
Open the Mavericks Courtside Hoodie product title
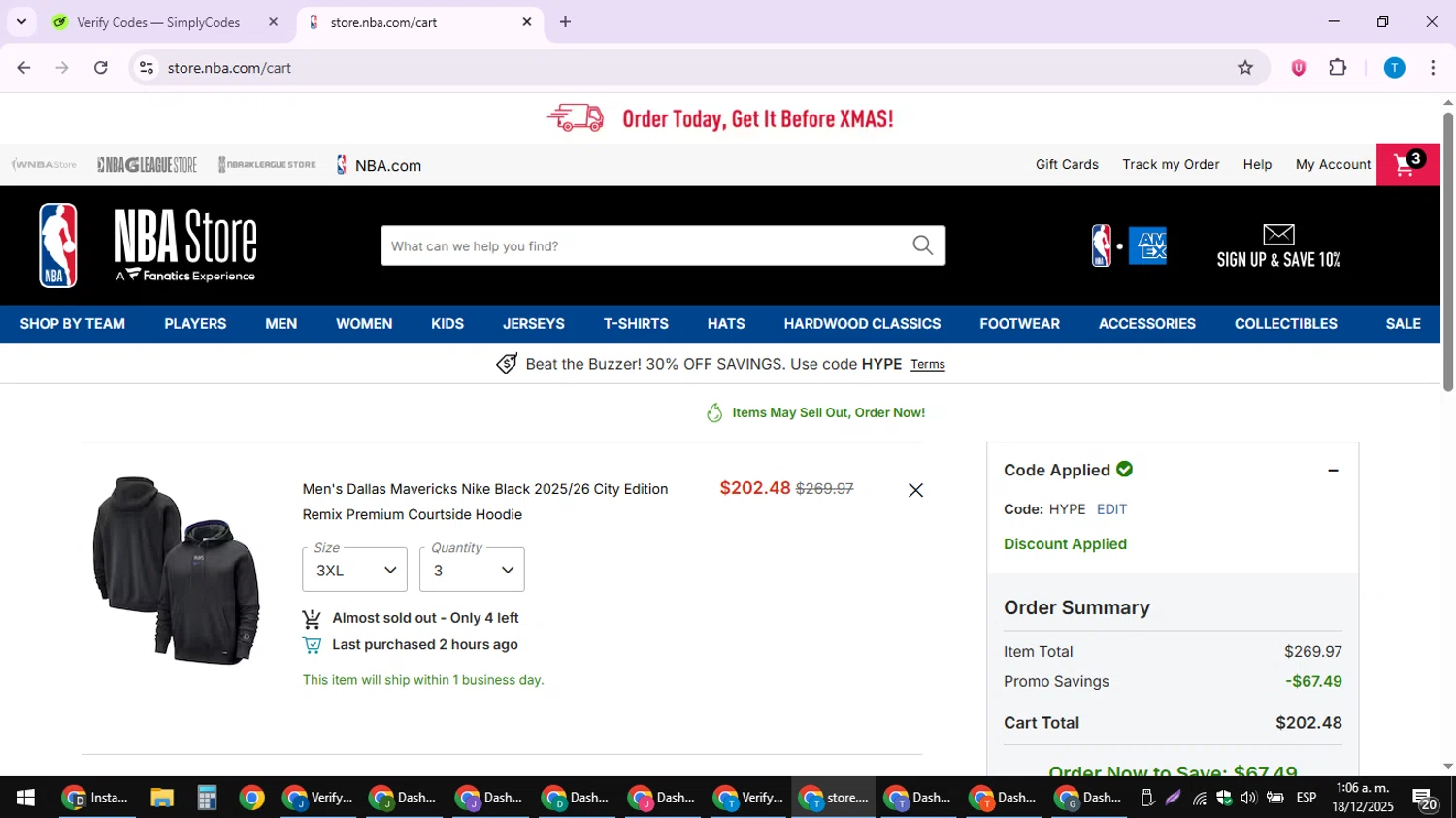(485, 502)
